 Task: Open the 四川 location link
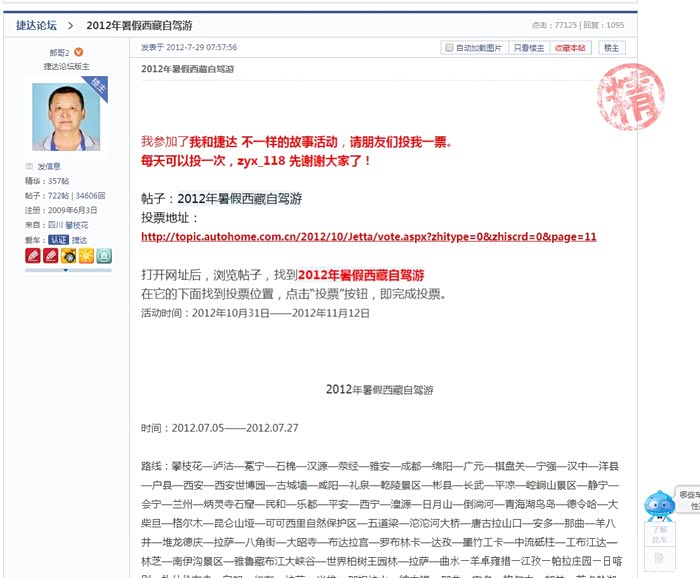55,225
